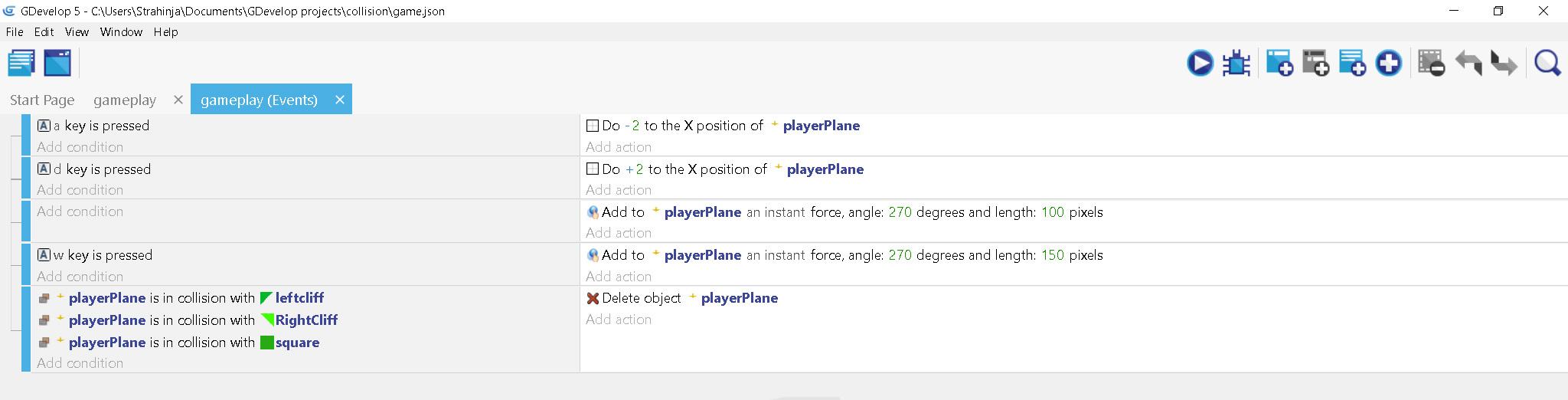This screenshot has height=400, width=1568.
Task: Redo the last undone change
Action: click(x=1504, y=63)
